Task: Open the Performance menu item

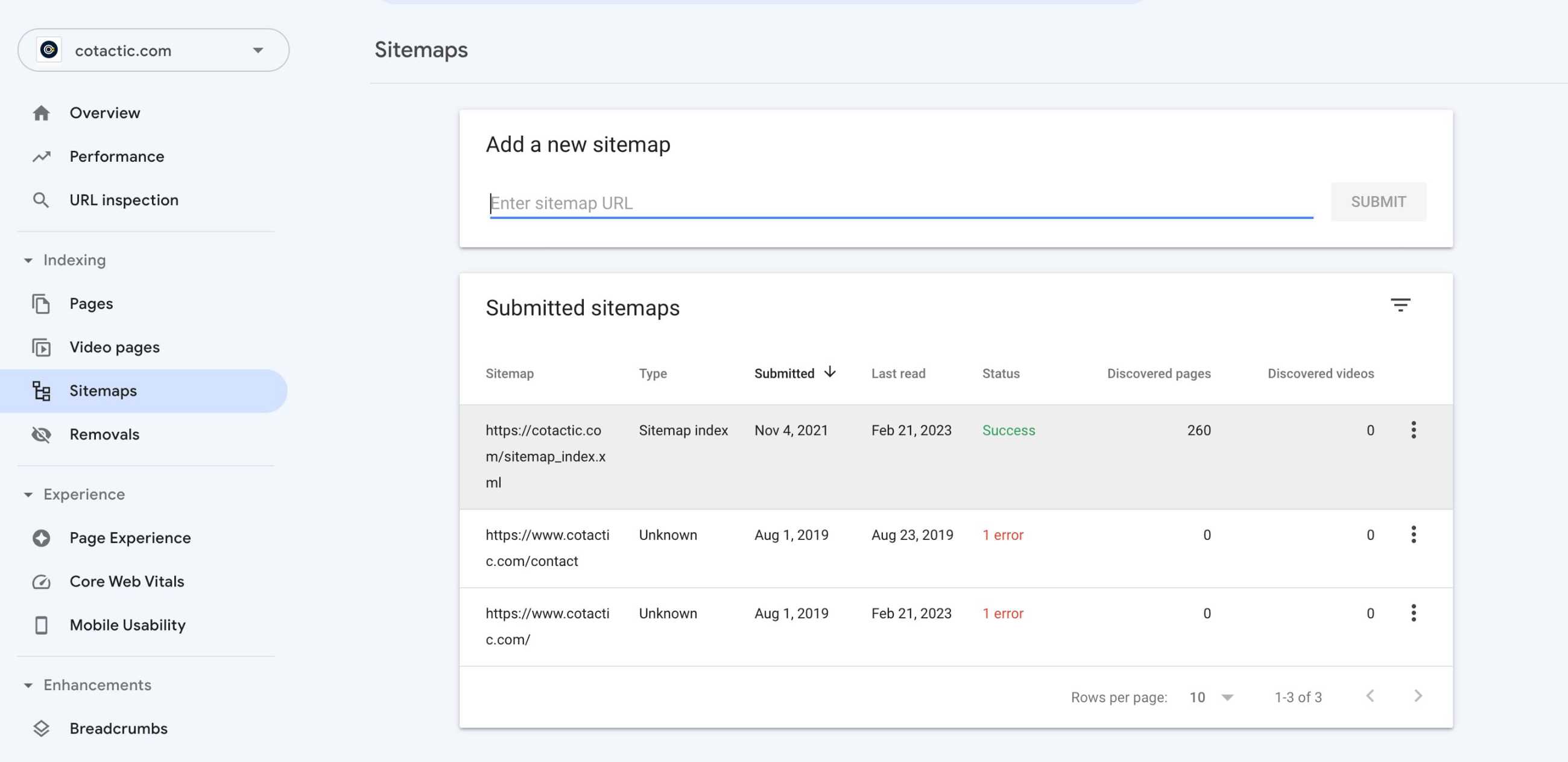Action: (144, 156)
